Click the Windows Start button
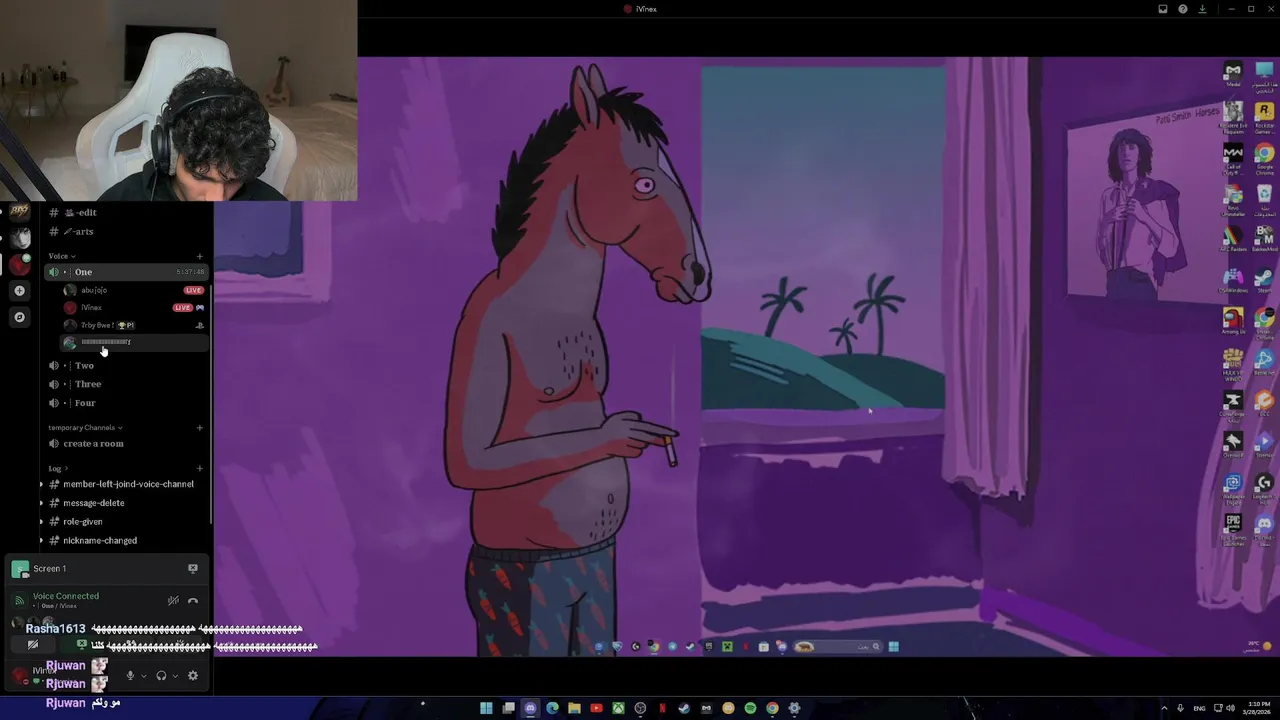1280x720 pixels. click(486, 708)
